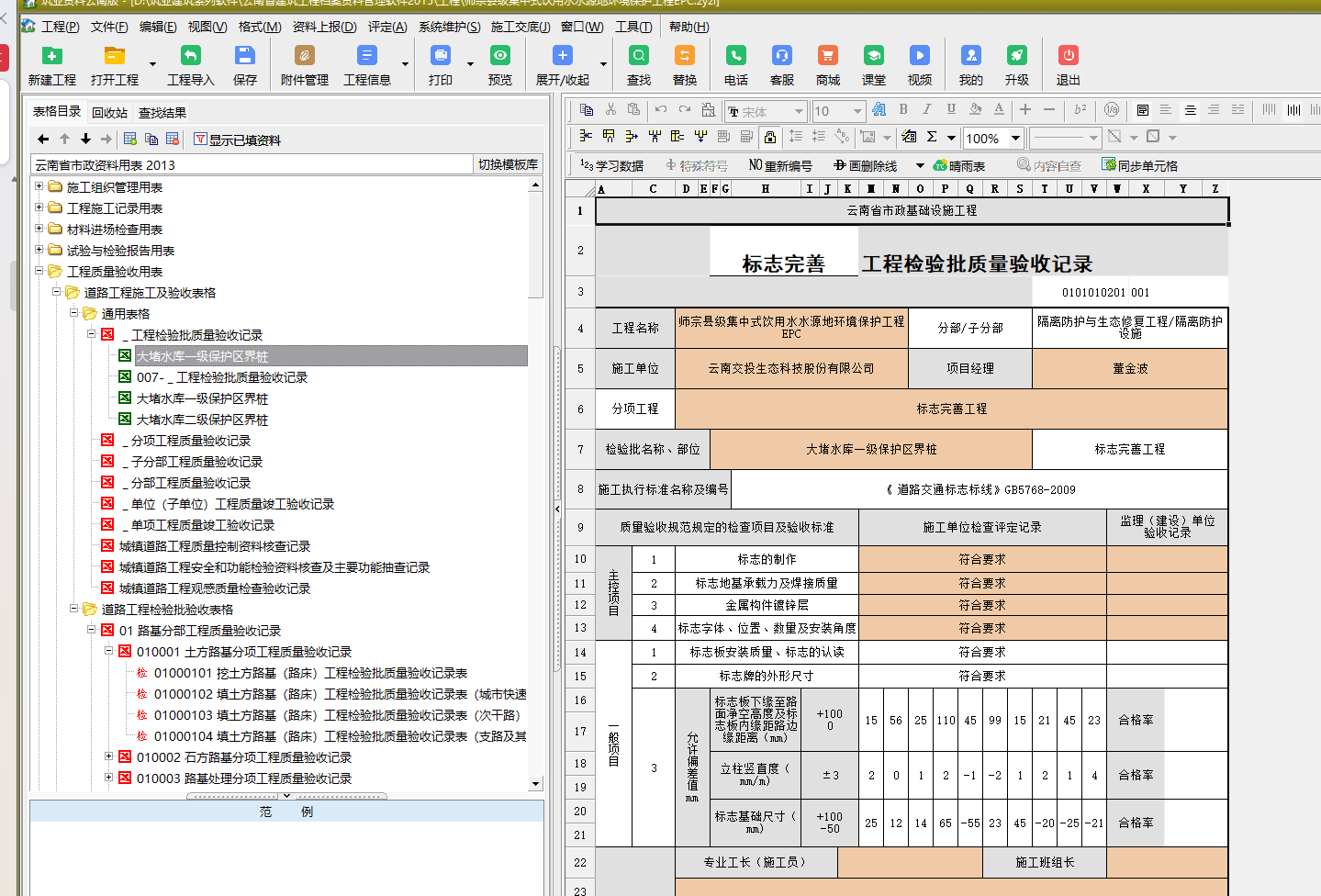The image size is (1321, 896).
Task: Click the lock cell icon in toolbar
Action: (770, 137)
